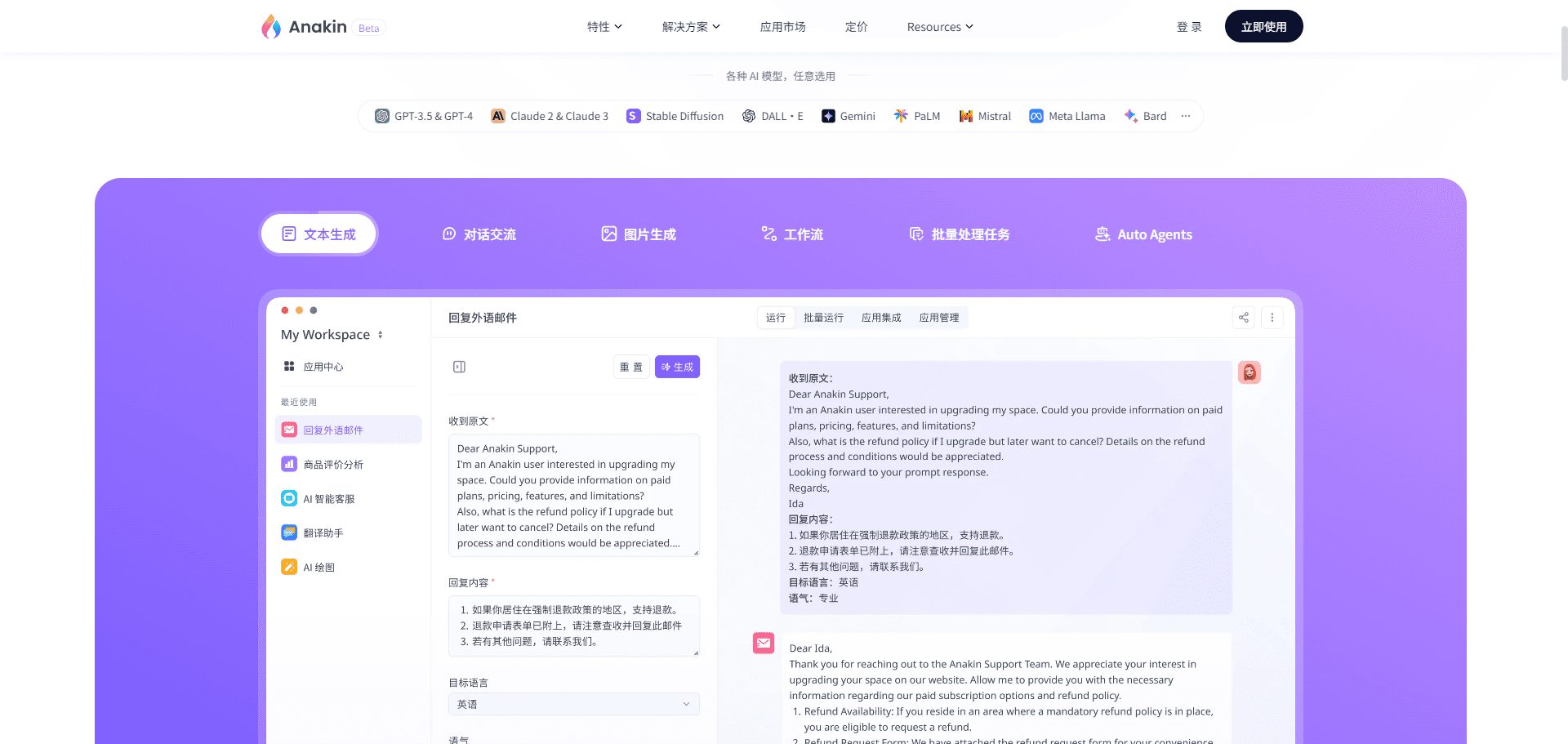
Task: Open 定价 in the navigation bar
Action: (856, 27)
